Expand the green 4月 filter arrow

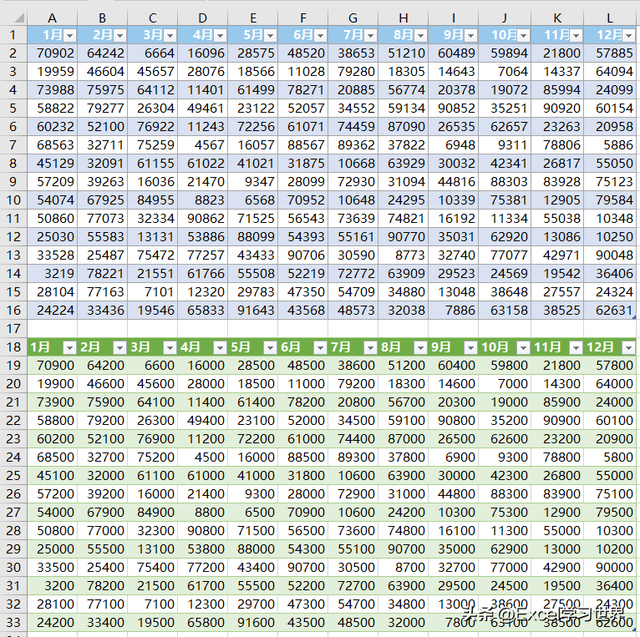220,348
